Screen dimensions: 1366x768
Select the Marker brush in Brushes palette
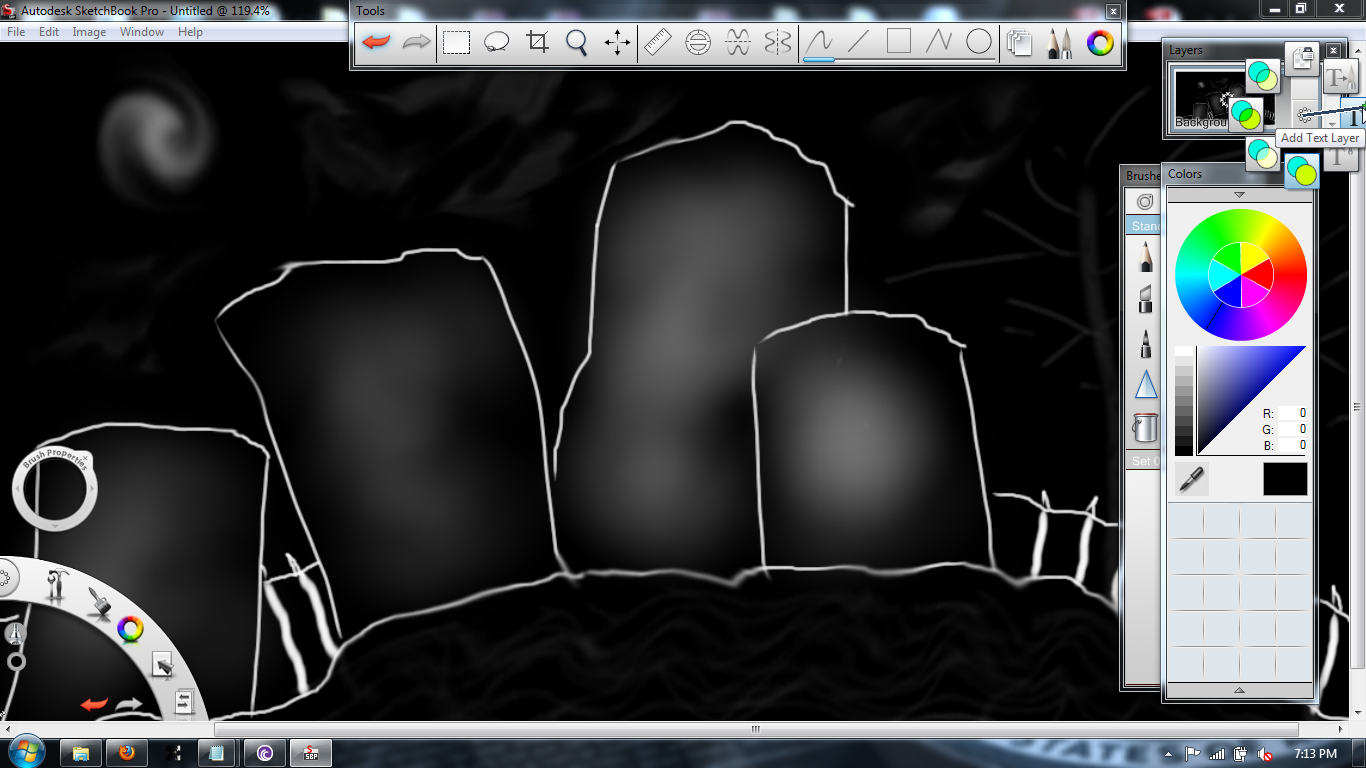1145,299
